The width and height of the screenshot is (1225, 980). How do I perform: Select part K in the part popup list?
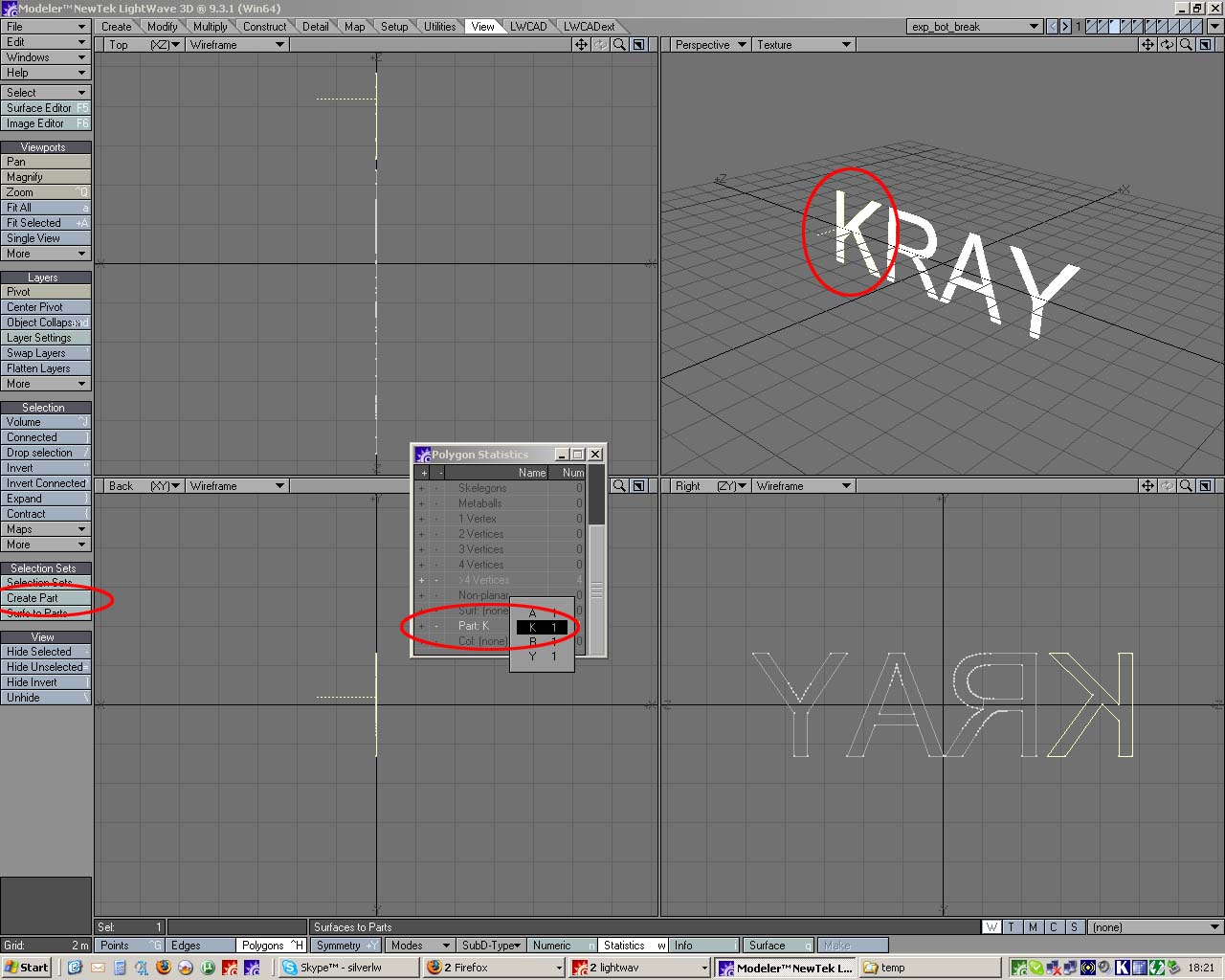(x=542, y=628)
